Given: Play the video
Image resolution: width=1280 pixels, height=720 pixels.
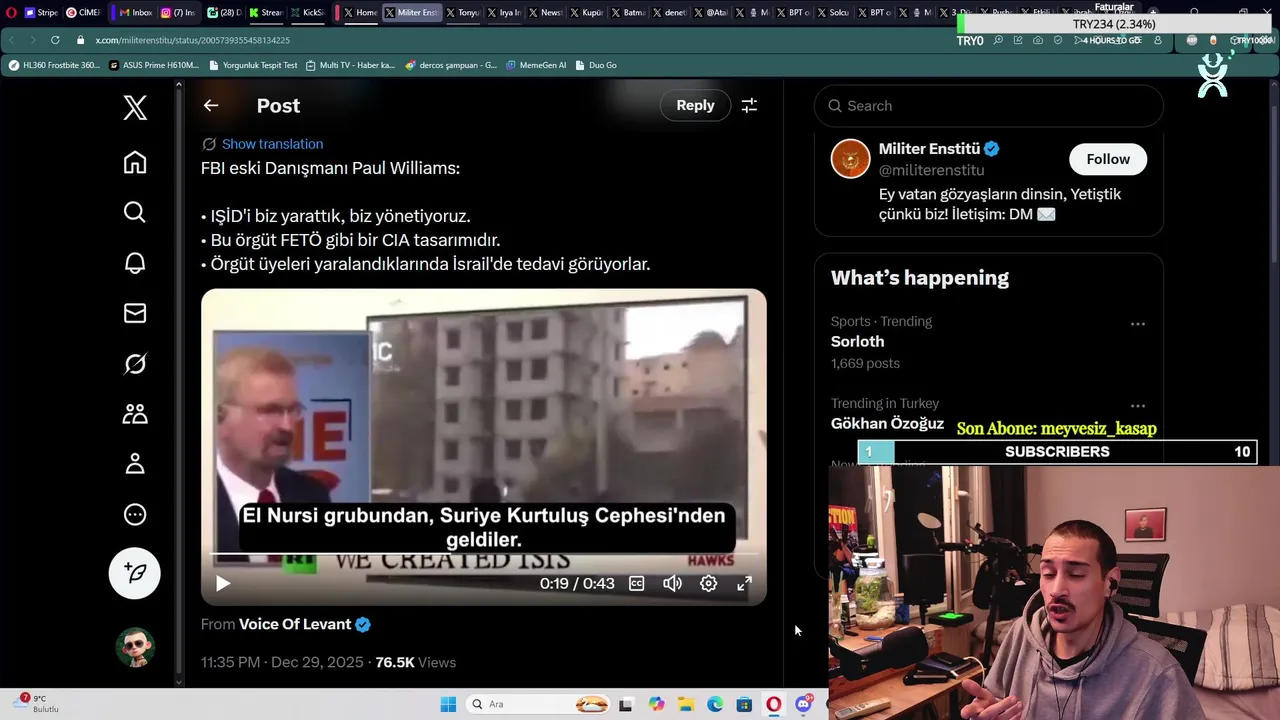Looking at the screenshot, I should pyautogui.click(x=223, y=583).
